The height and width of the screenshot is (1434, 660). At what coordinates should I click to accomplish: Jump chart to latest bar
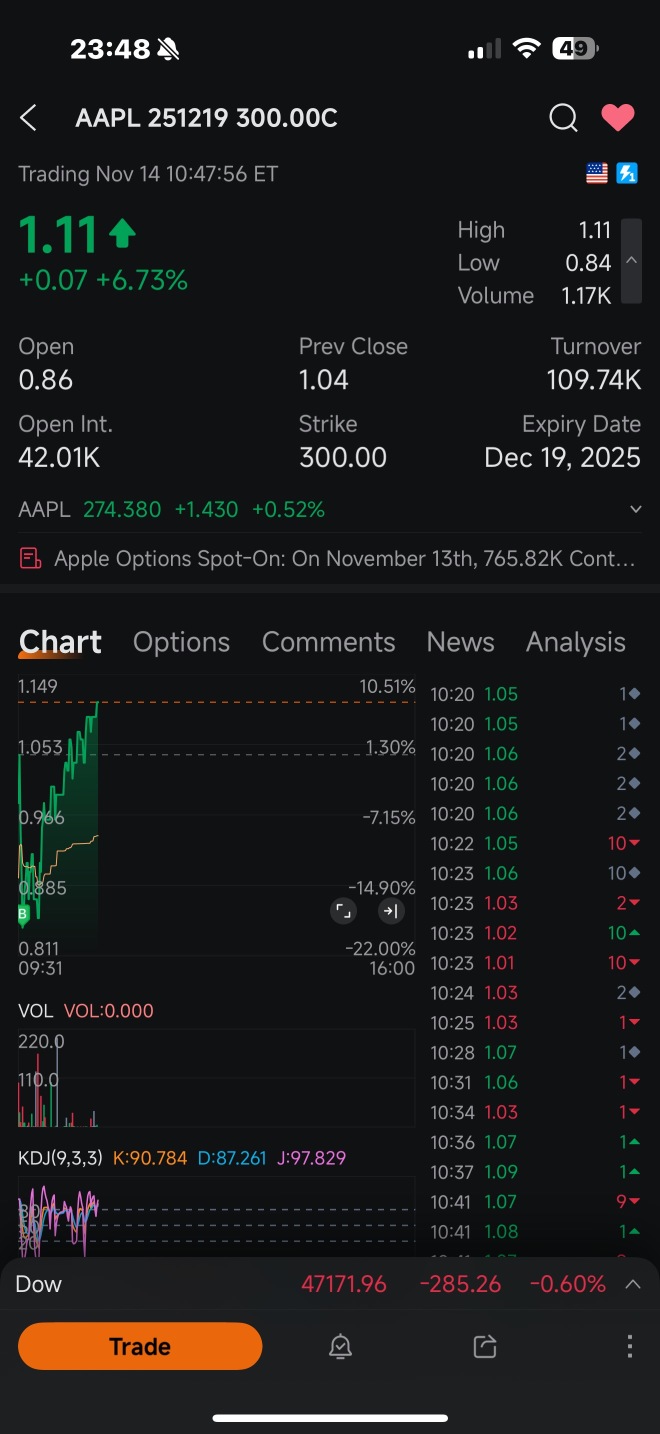[x=390, y=911]
